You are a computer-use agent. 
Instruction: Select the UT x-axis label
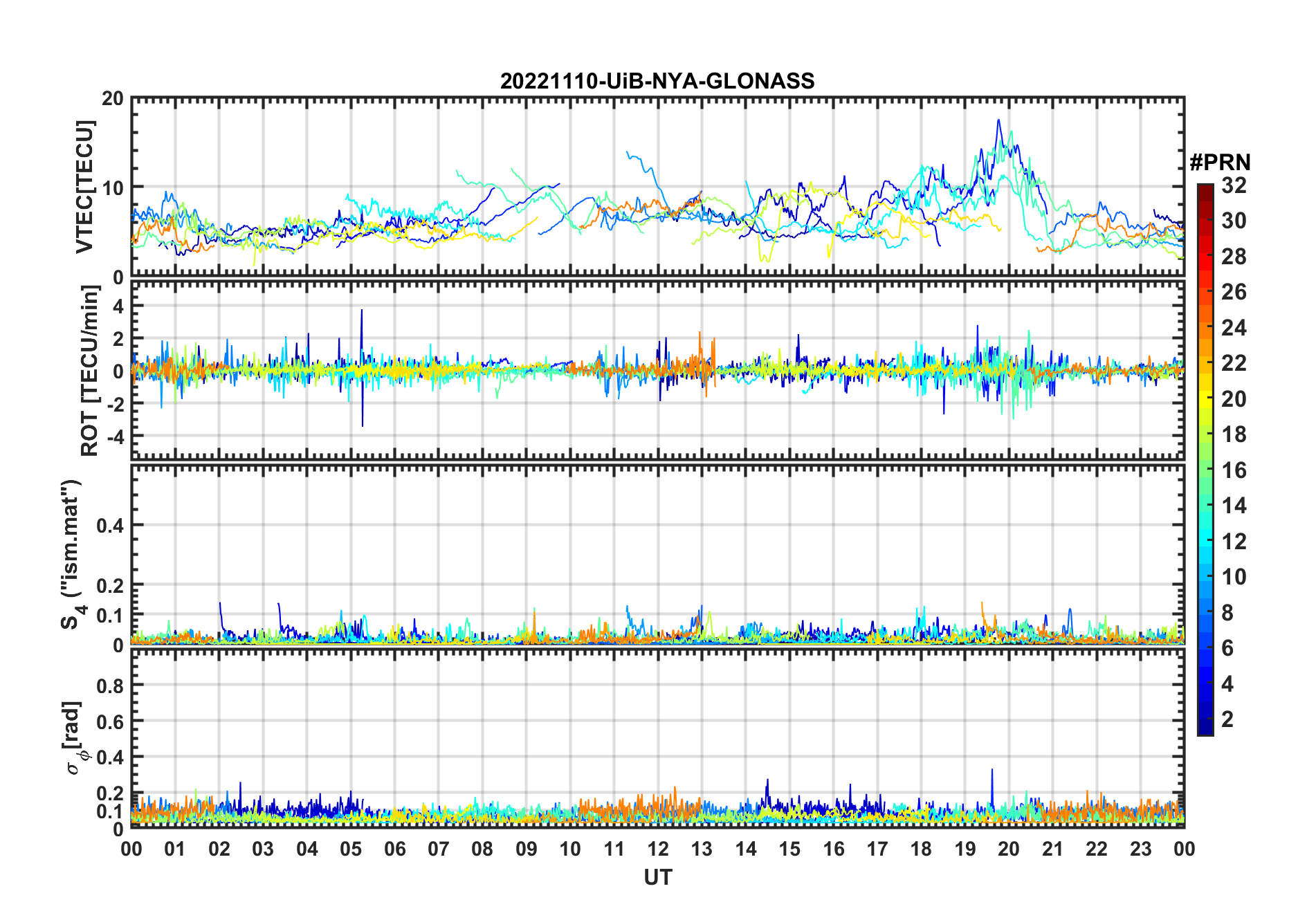pos(657,878)
